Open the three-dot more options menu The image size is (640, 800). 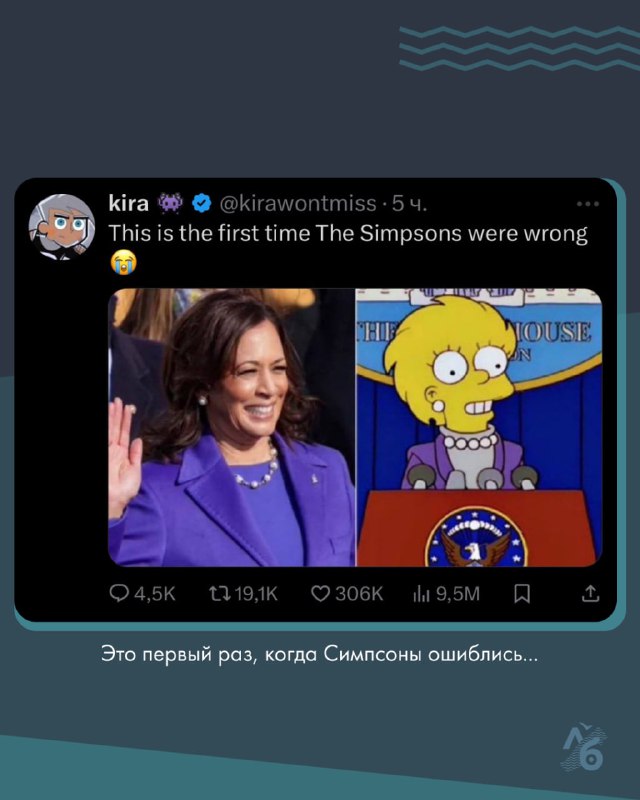(x=587, y=204)
